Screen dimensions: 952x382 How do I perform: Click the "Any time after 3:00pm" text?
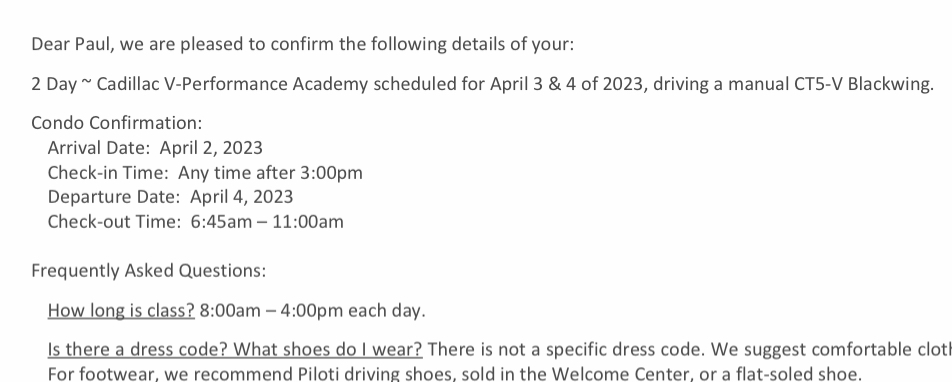(x=270, y=172)
